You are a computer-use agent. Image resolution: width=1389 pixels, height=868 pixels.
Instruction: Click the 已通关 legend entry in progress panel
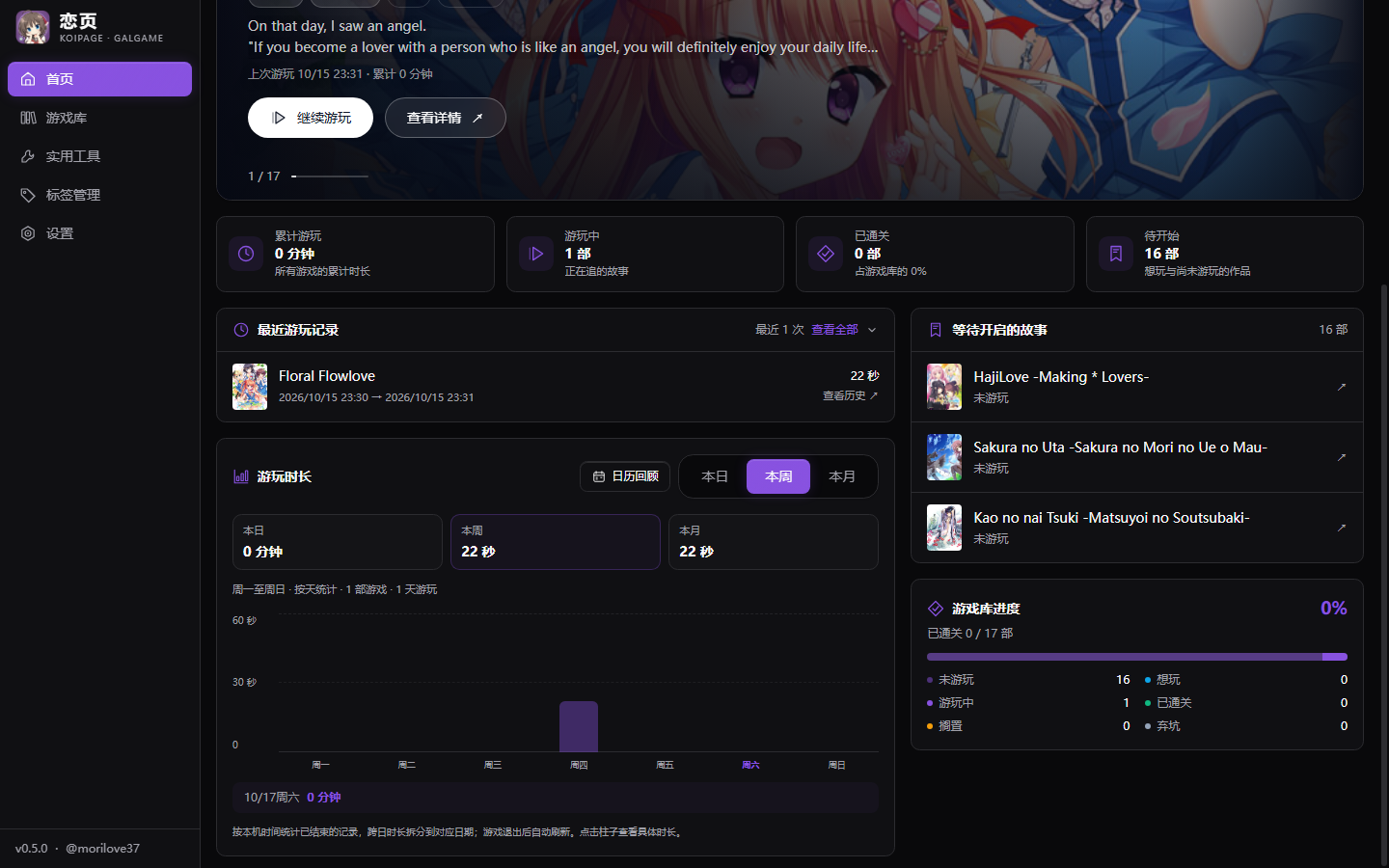pyautogui.click(x=1246, y=703)
